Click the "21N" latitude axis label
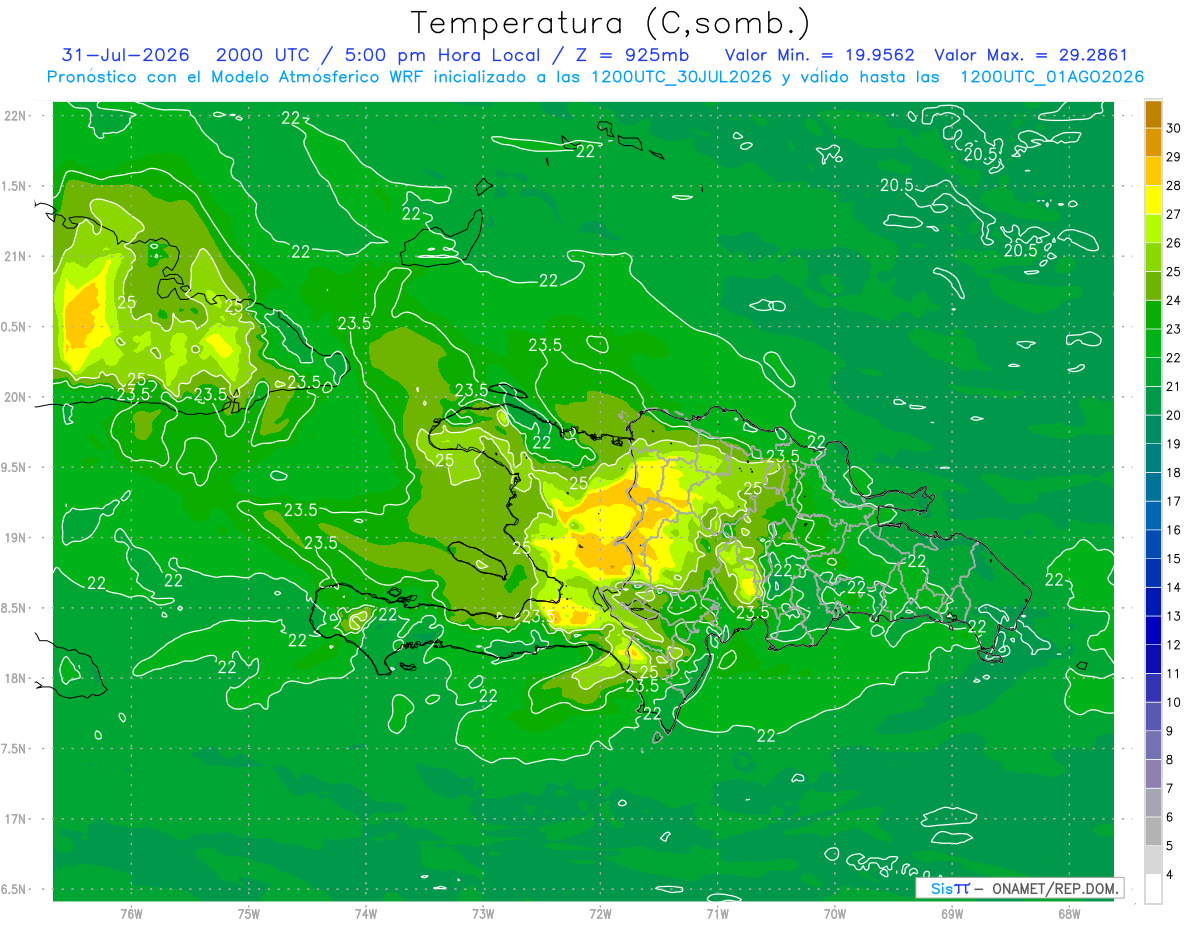 pyautogui.click(x=15, y=256)
